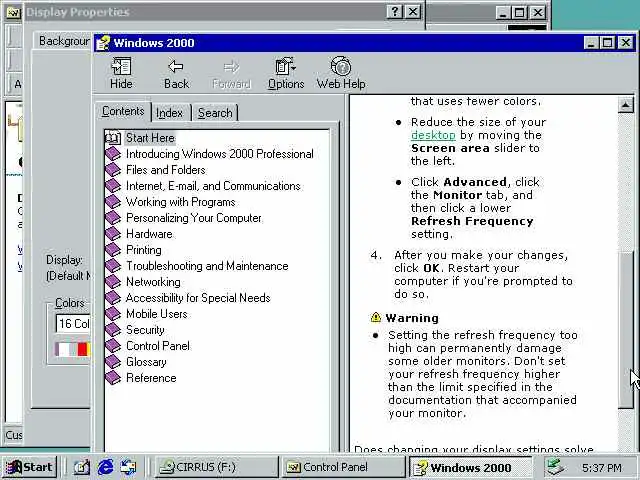This screenshot has width=640, height=480.
Task: Click book icon beside Security
Action: coord(113,329)
